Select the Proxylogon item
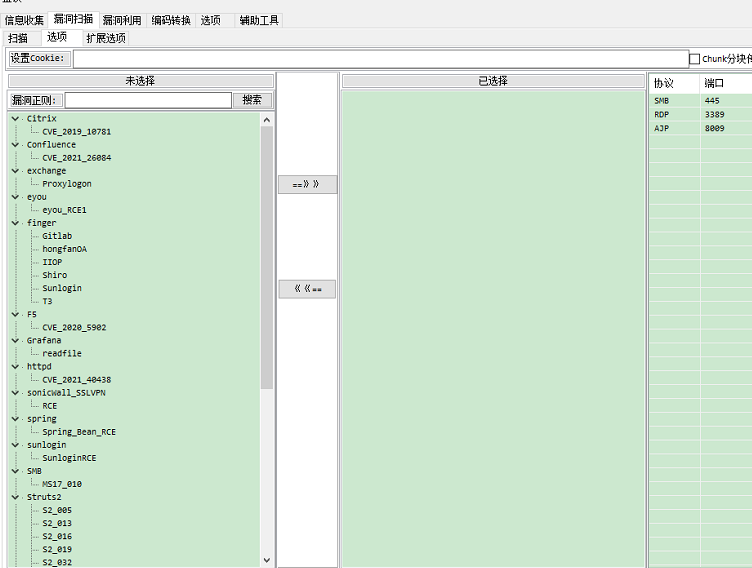Viewport: 752px width, 568px height. pyautogui.click(x=67, y=184)
